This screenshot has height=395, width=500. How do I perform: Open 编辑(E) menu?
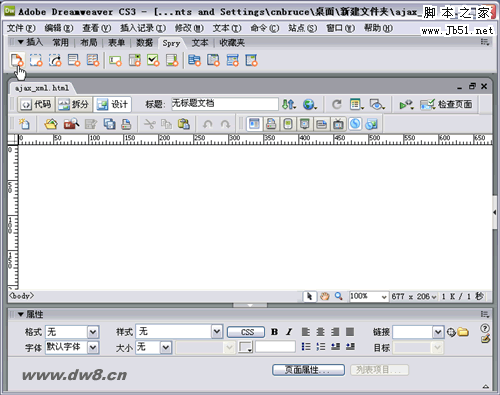pos(59,28)
